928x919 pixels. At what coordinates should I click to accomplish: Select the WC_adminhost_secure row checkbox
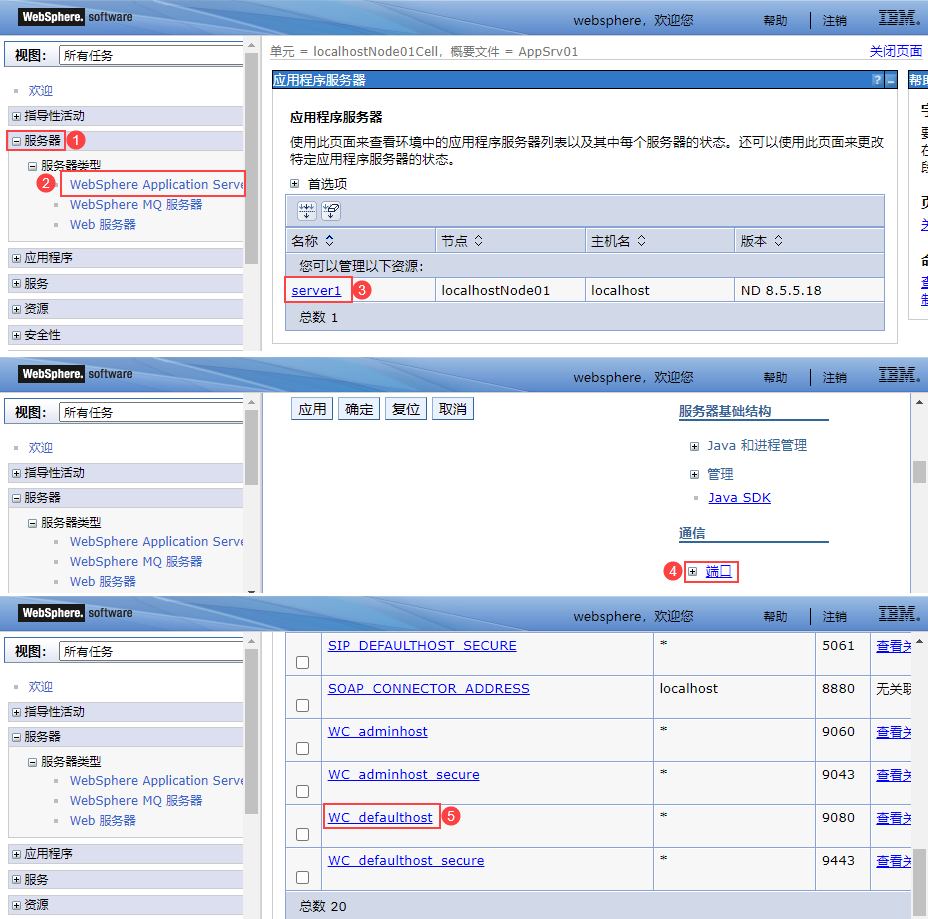click(x=302, y=791)
